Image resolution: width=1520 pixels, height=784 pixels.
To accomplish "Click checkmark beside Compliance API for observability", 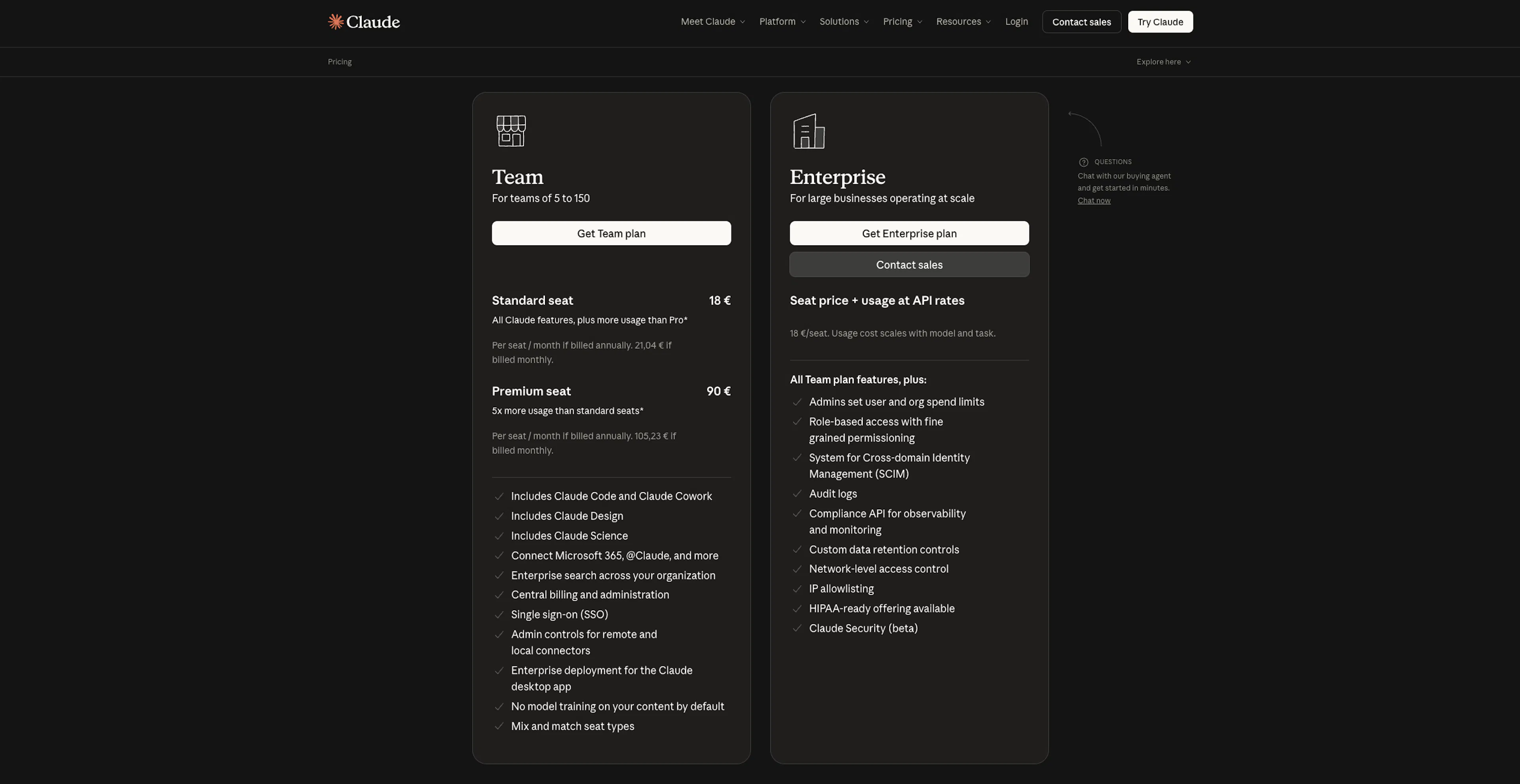I will pyautogui.click(x=797, y=514).
